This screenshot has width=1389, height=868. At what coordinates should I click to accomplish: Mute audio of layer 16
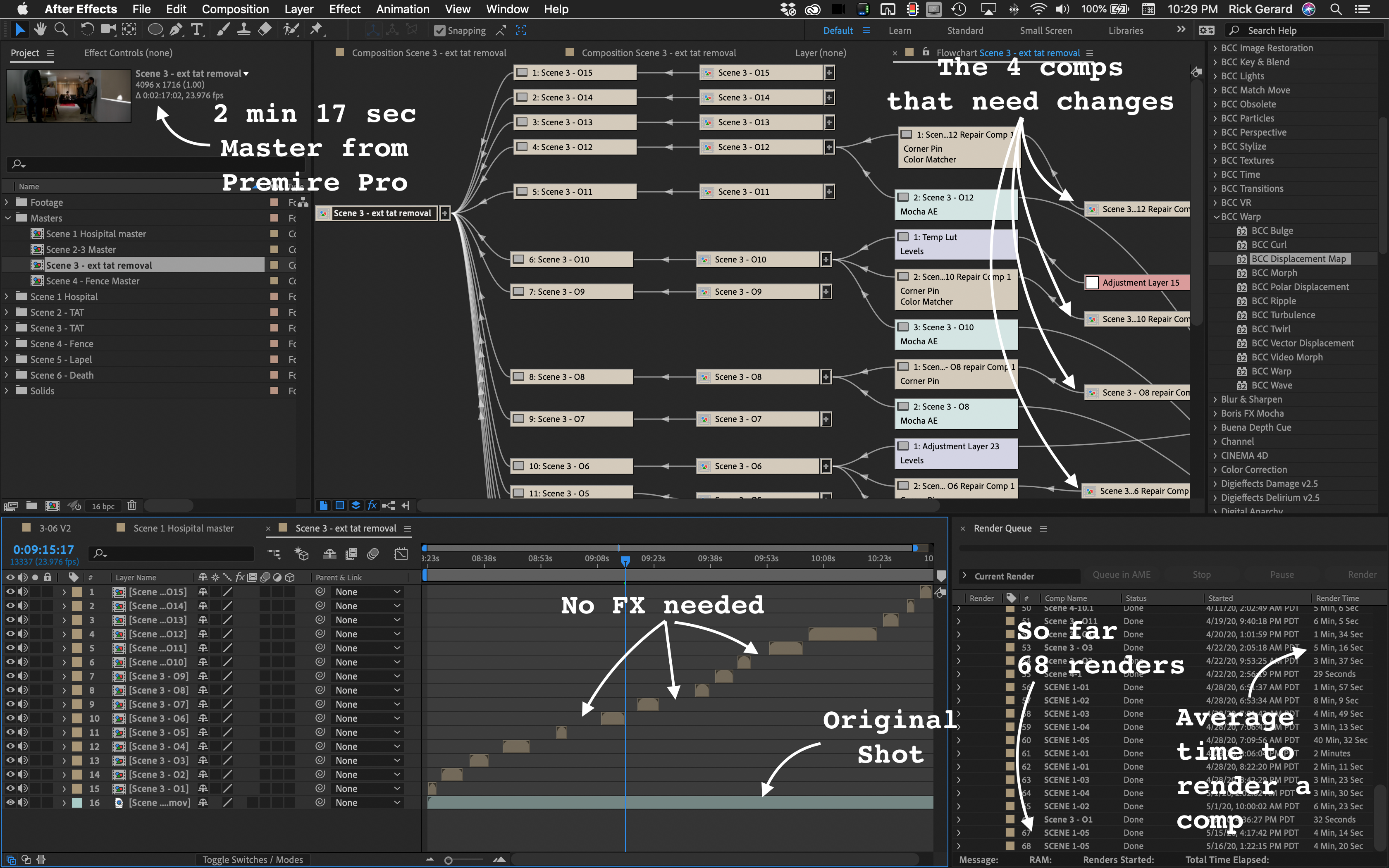(x=23, y=803)
